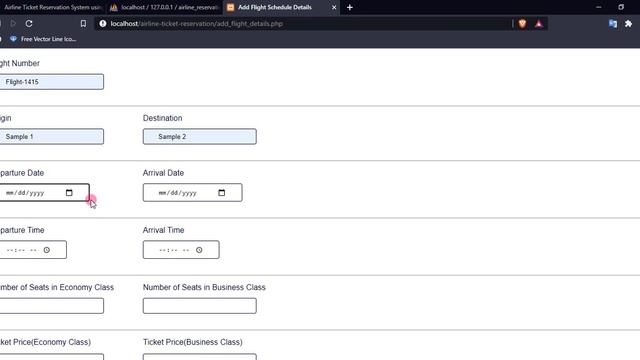Open Brave Rewards triangle icon
This screenshot has width=640, height=360.
(539, 24)
